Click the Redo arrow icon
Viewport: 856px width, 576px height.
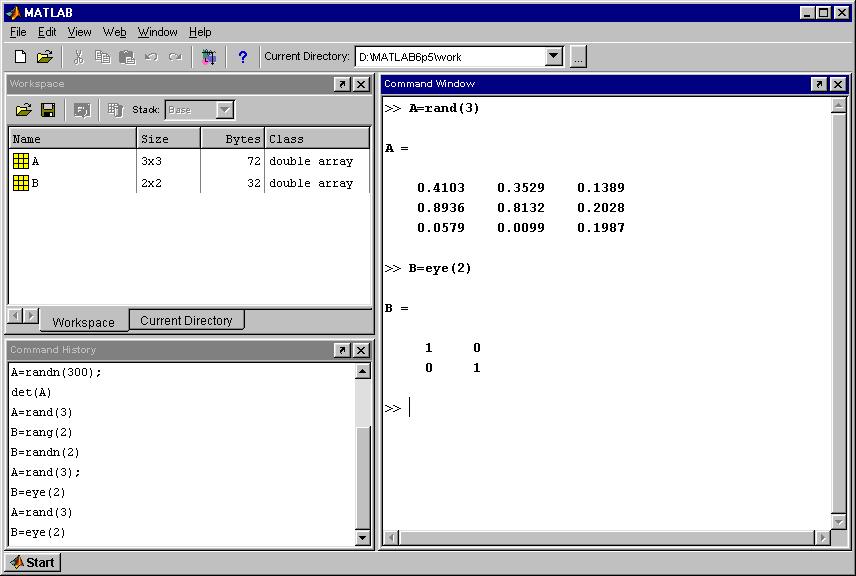click(175, 57)
